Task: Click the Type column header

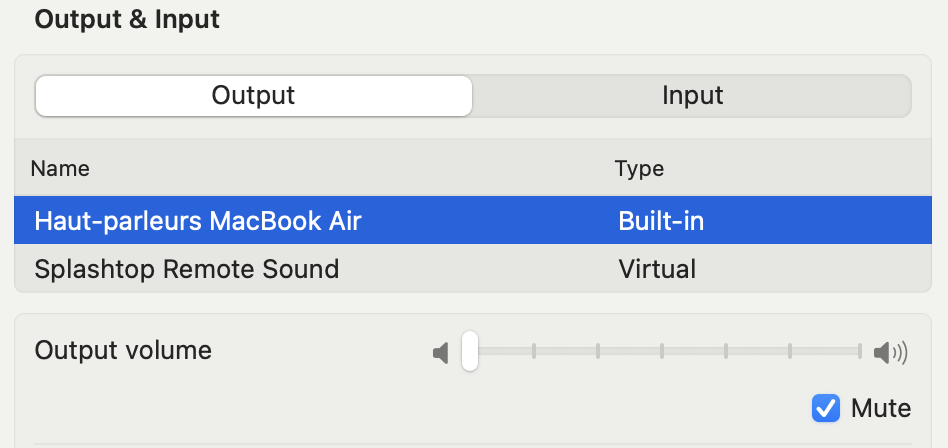Action: click(x=639, y=168)
